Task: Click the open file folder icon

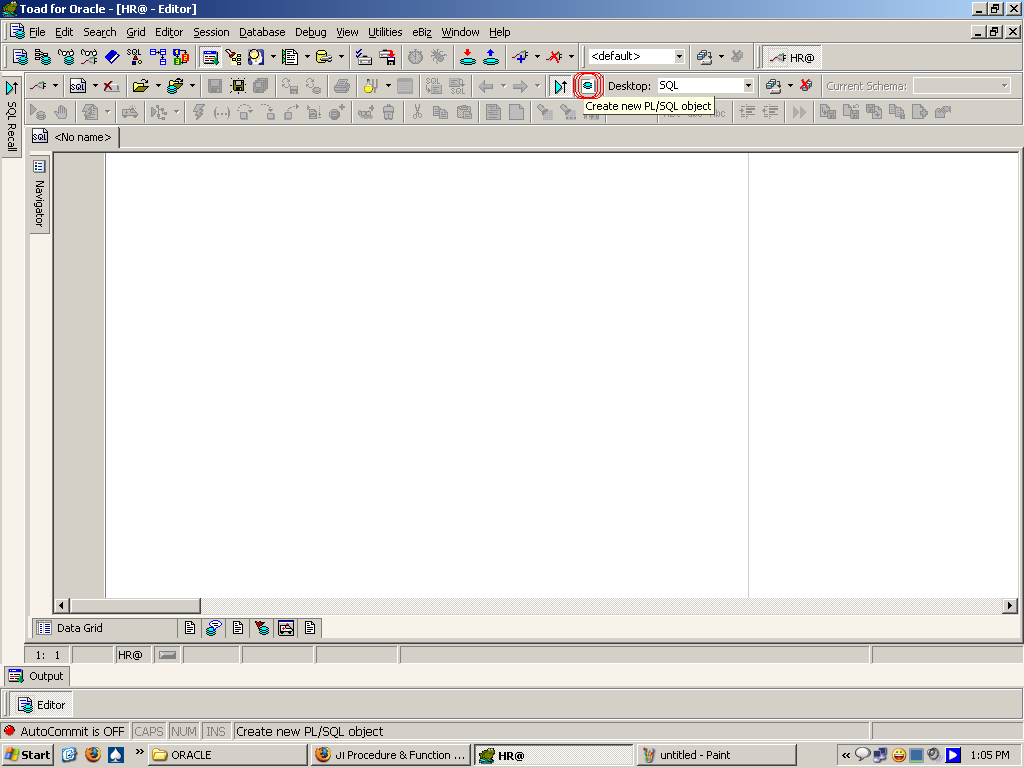Action: [140, 86]
